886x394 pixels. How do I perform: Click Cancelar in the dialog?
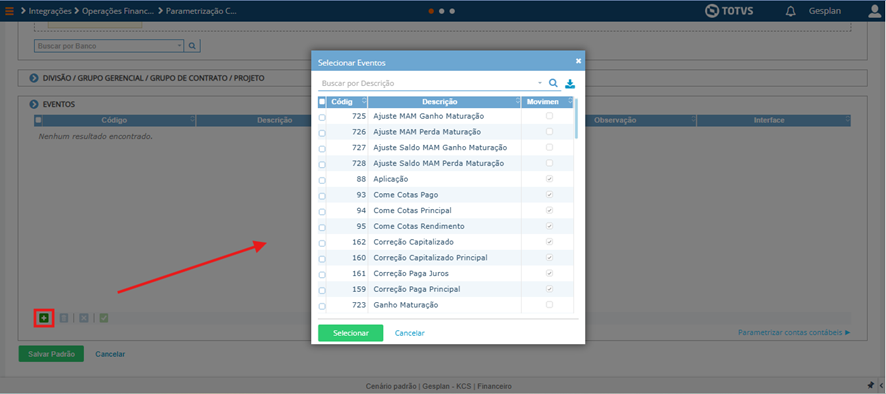[x=410, y=333]
